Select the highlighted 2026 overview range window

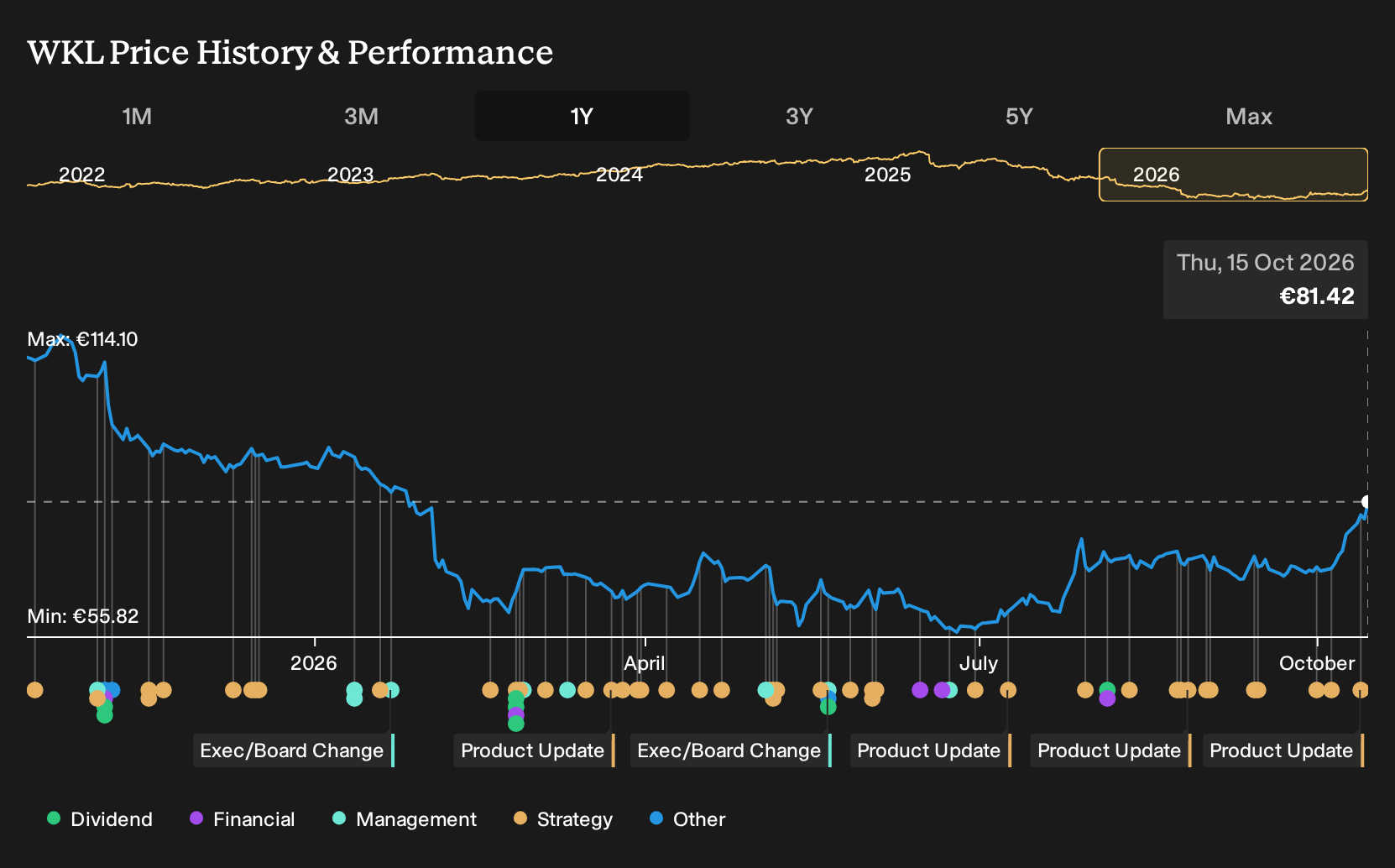point(1233,175)
